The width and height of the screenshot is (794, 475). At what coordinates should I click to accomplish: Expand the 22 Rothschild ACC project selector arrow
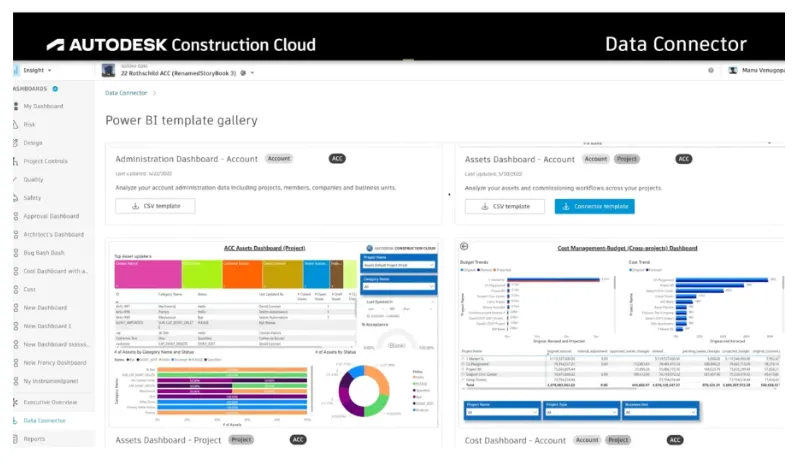click(x=252, y=73)
